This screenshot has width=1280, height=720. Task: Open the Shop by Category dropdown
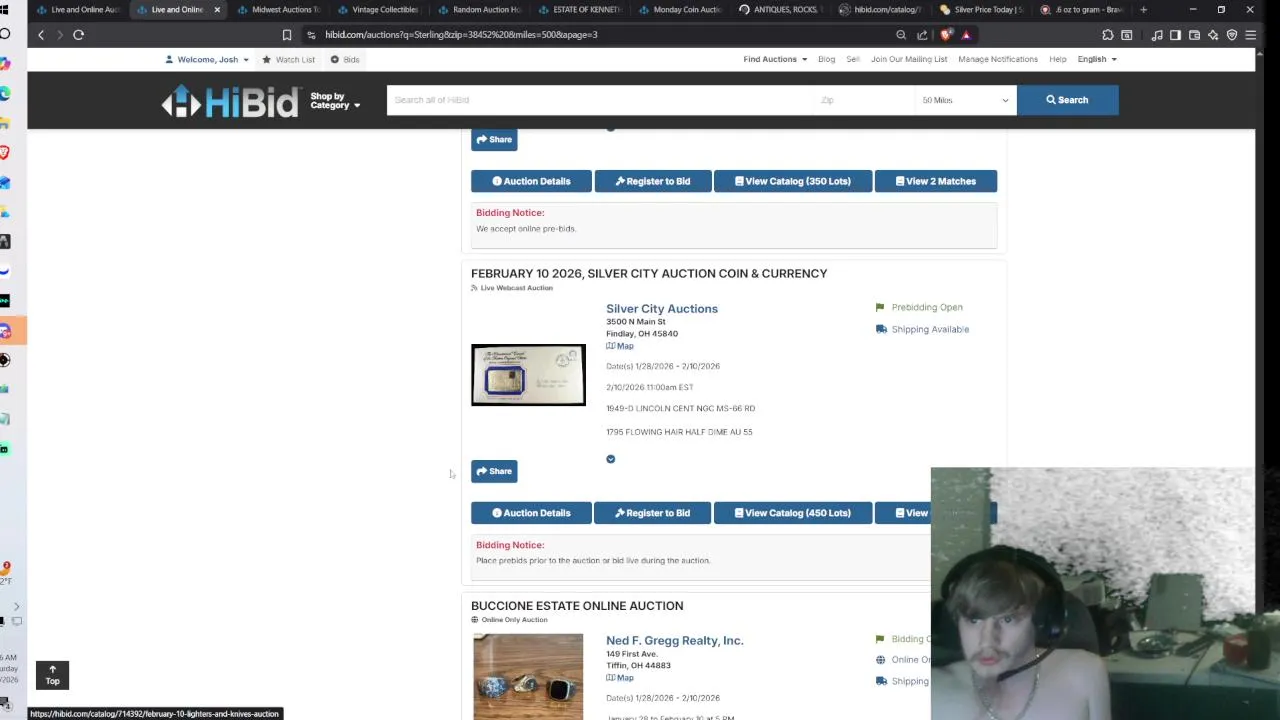click(x=335, y=101)
